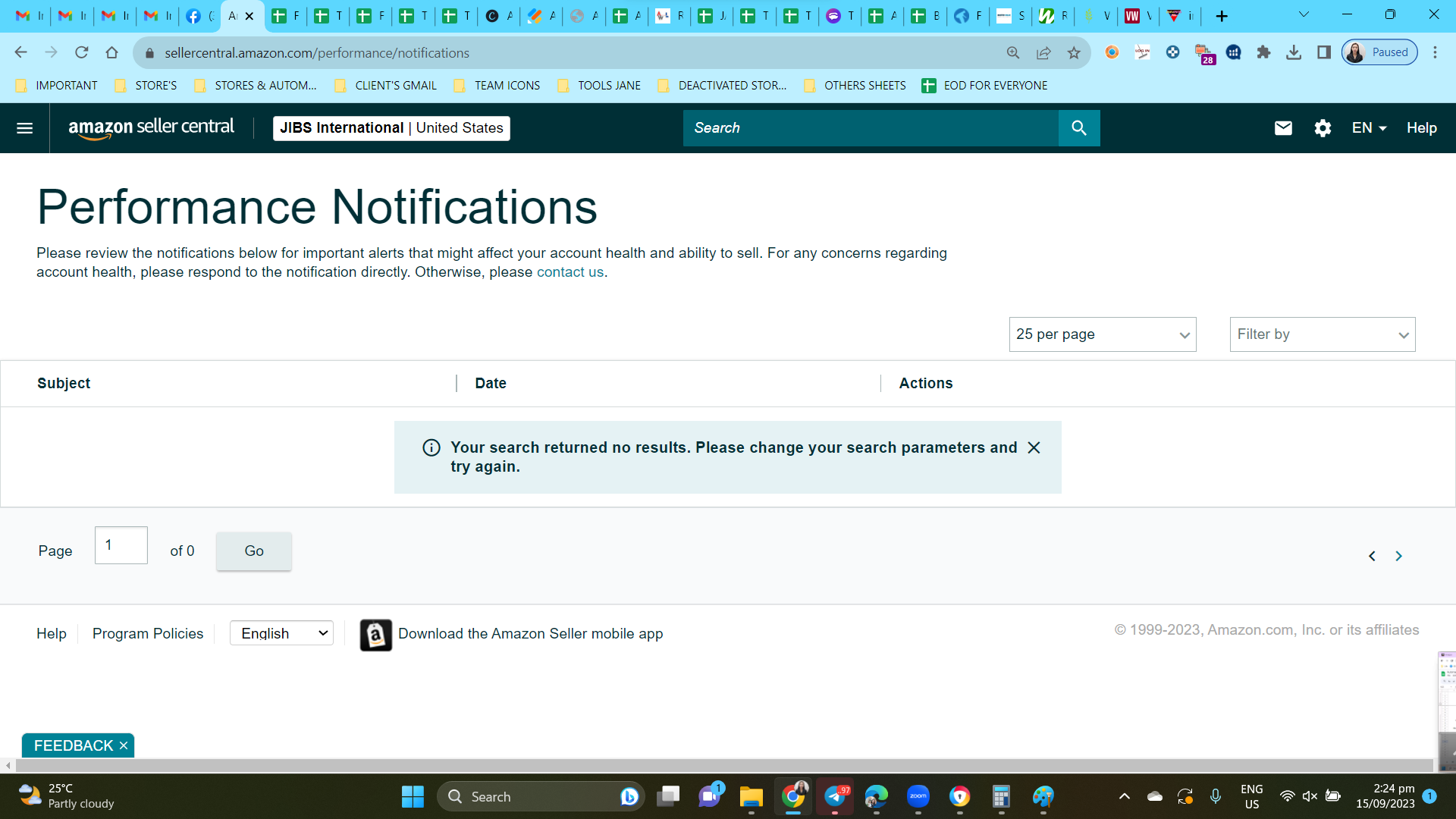Screen dimensions: 1456x819
Task: Click the FEEDBACK button
Action: pyautogui.click(x=74, y=745)
